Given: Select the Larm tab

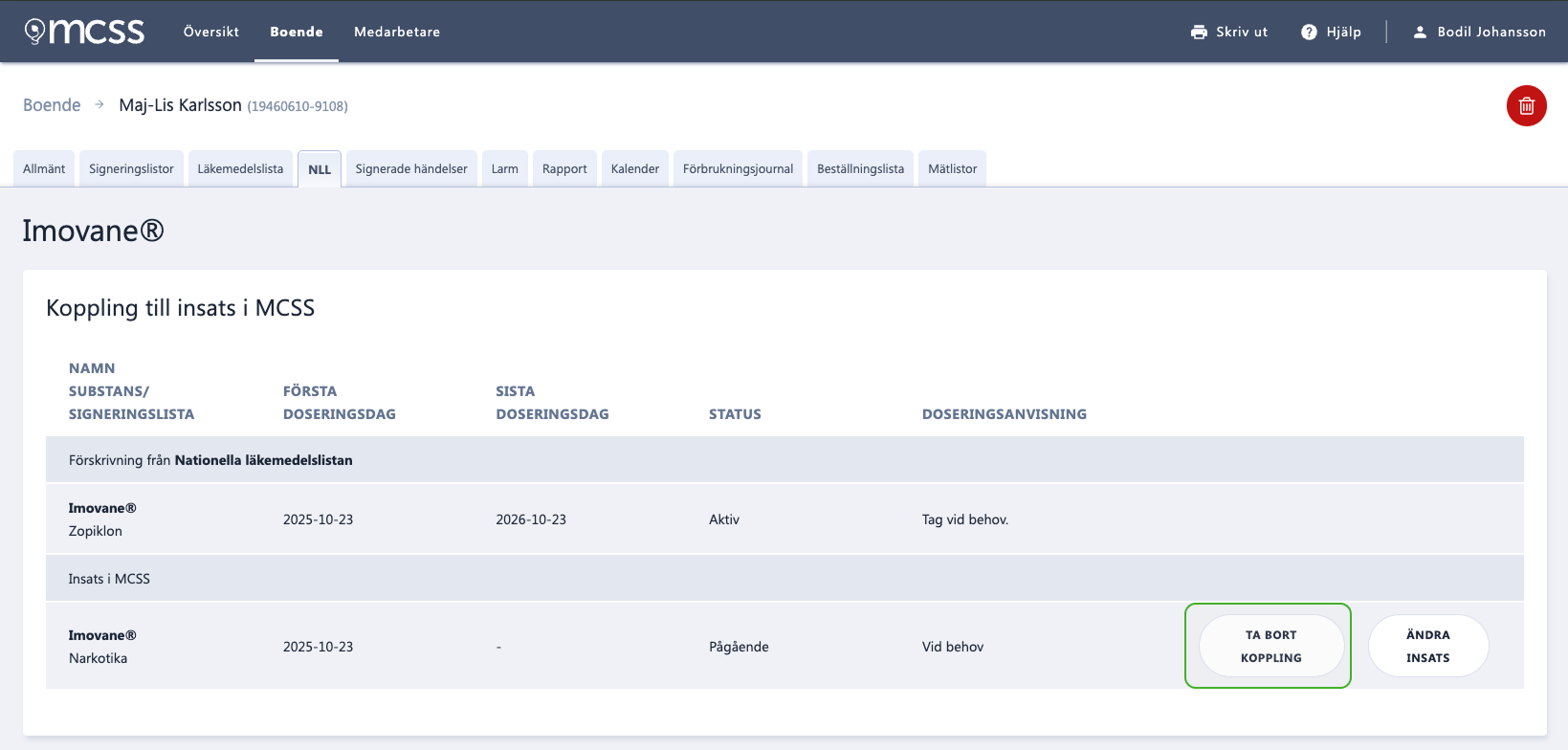Looking at the screenshot, I should coord(505,168).
